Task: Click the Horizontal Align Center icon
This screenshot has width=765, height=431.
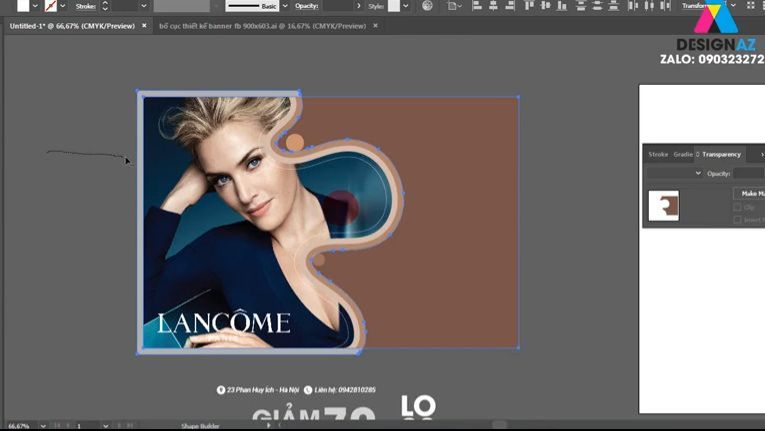Action: click(493, 6)
